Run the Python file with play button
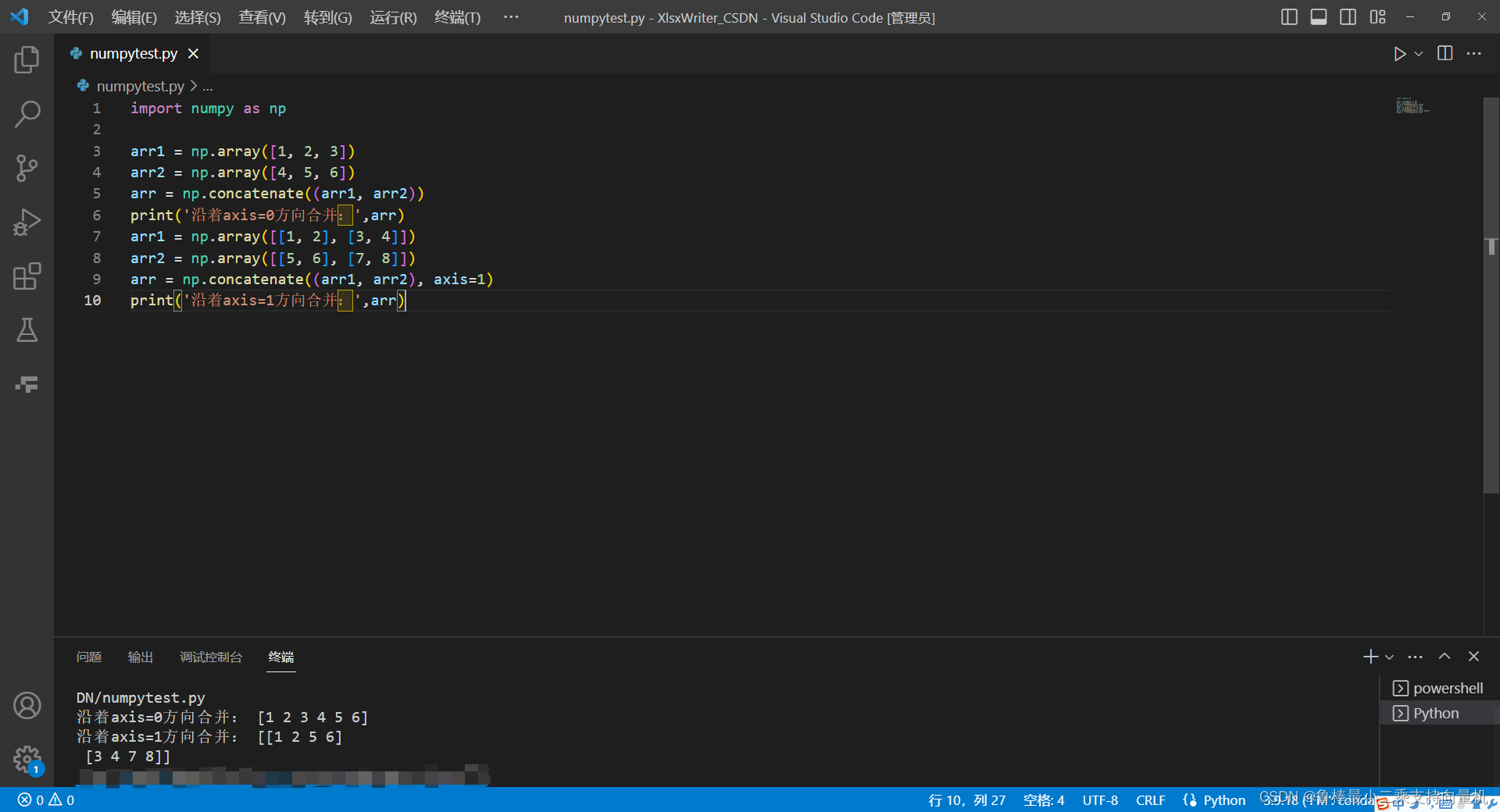Image resolution: width=1500 pixels, height=812 pixels. pyautogui.click(x=1399, y=54)
